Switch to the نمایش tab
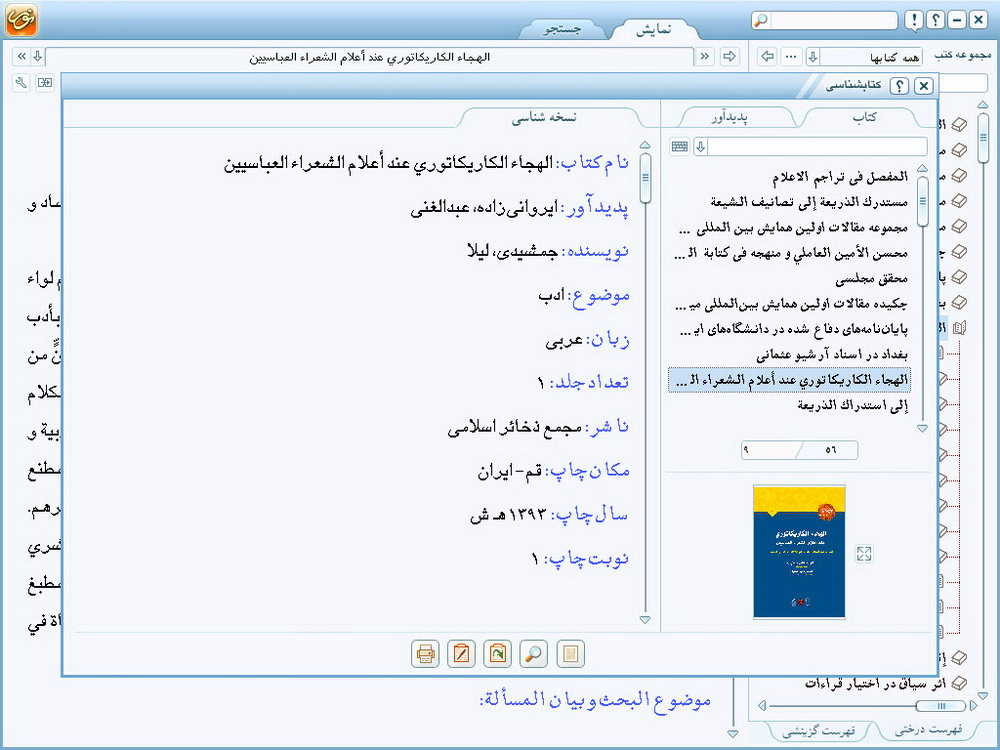The image size is (1000, 750). pos(654,29)
